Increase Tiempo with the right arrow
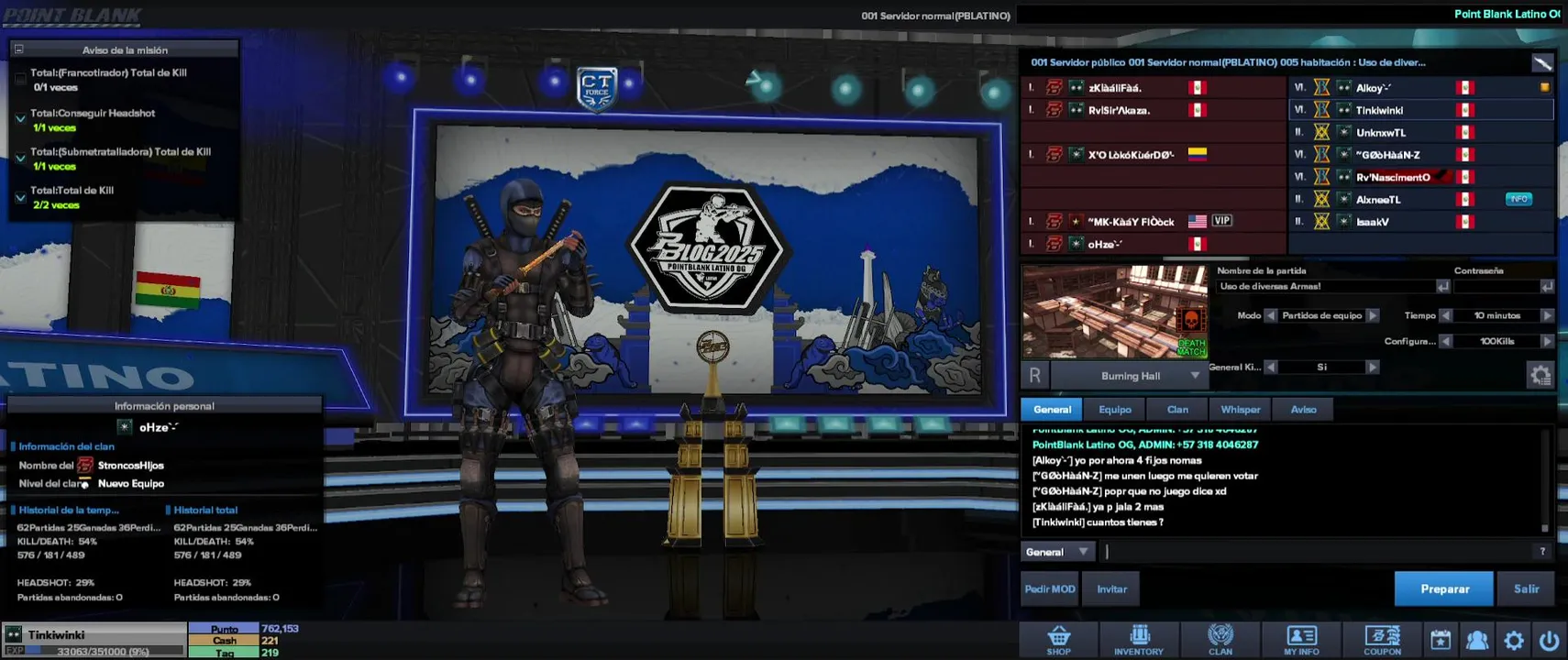 1547,315
